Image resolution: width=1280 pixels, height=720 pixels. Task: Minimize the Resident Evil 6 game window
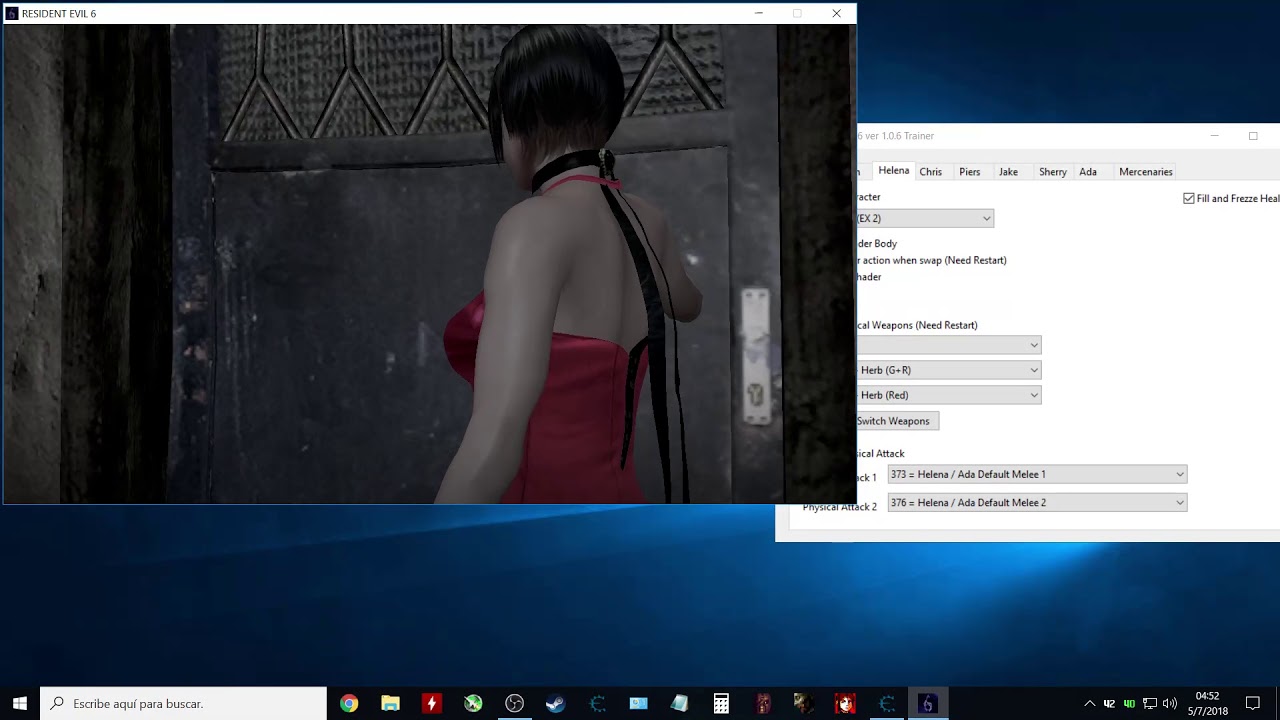coord(759,14)
